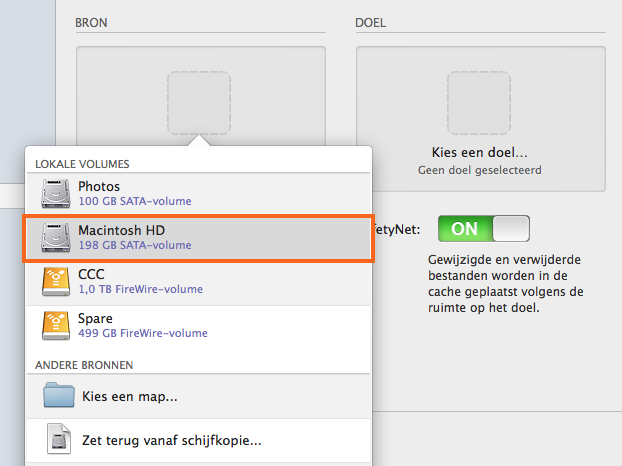The image size is (622, 466).
Task: Select Macintosh HD as source
Action: coord(198,238)
